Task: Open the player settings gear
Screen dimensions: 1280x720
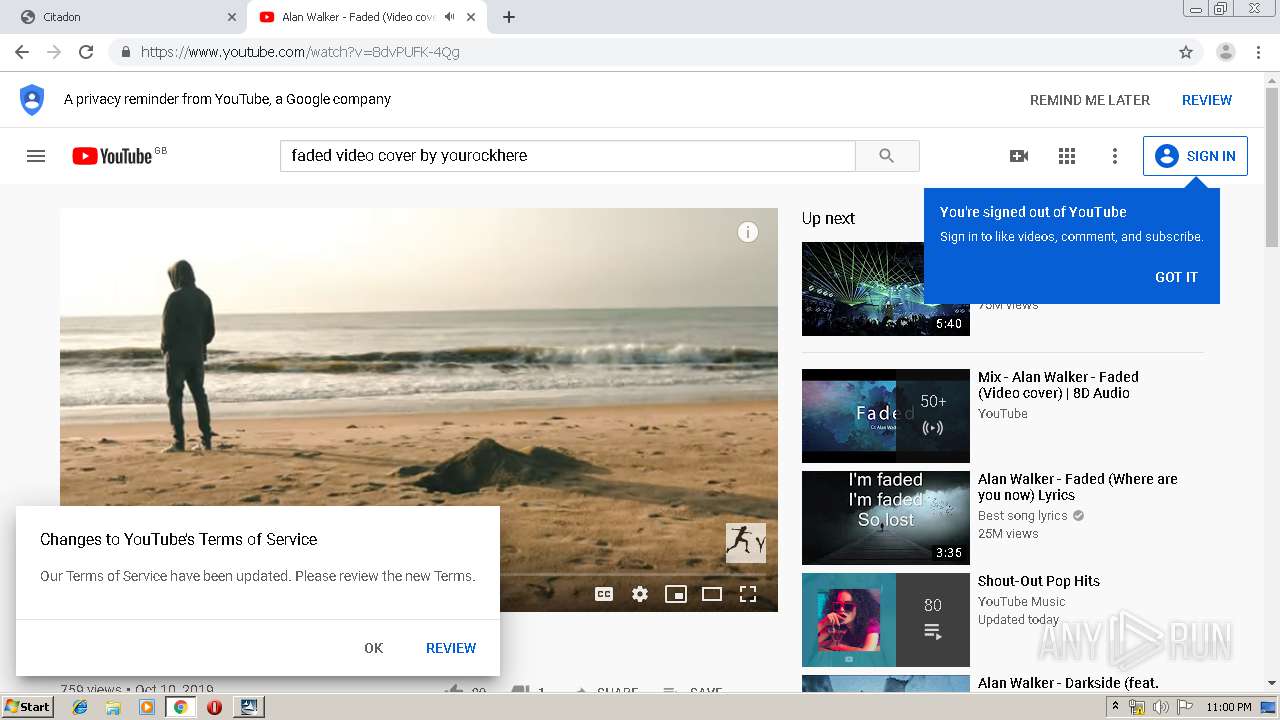Action: [x=640, y=594]
